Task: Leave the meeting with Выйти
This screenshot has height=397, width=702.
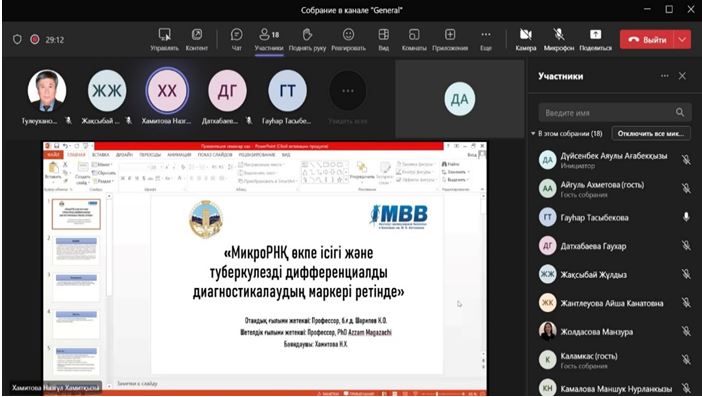Action: [647, 40]
